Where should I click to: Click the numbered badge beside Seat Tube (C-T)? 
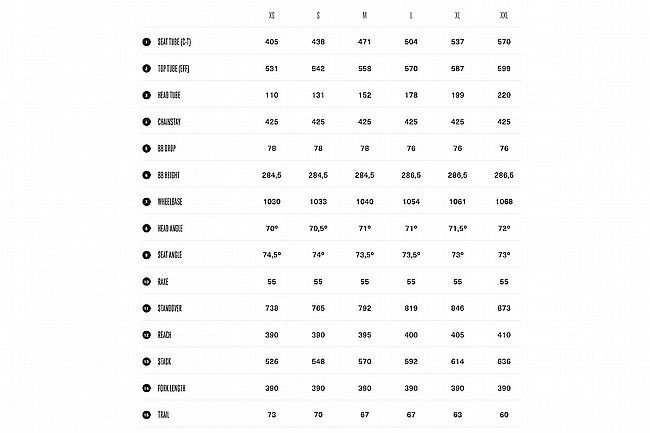click(x=146, y=43)
